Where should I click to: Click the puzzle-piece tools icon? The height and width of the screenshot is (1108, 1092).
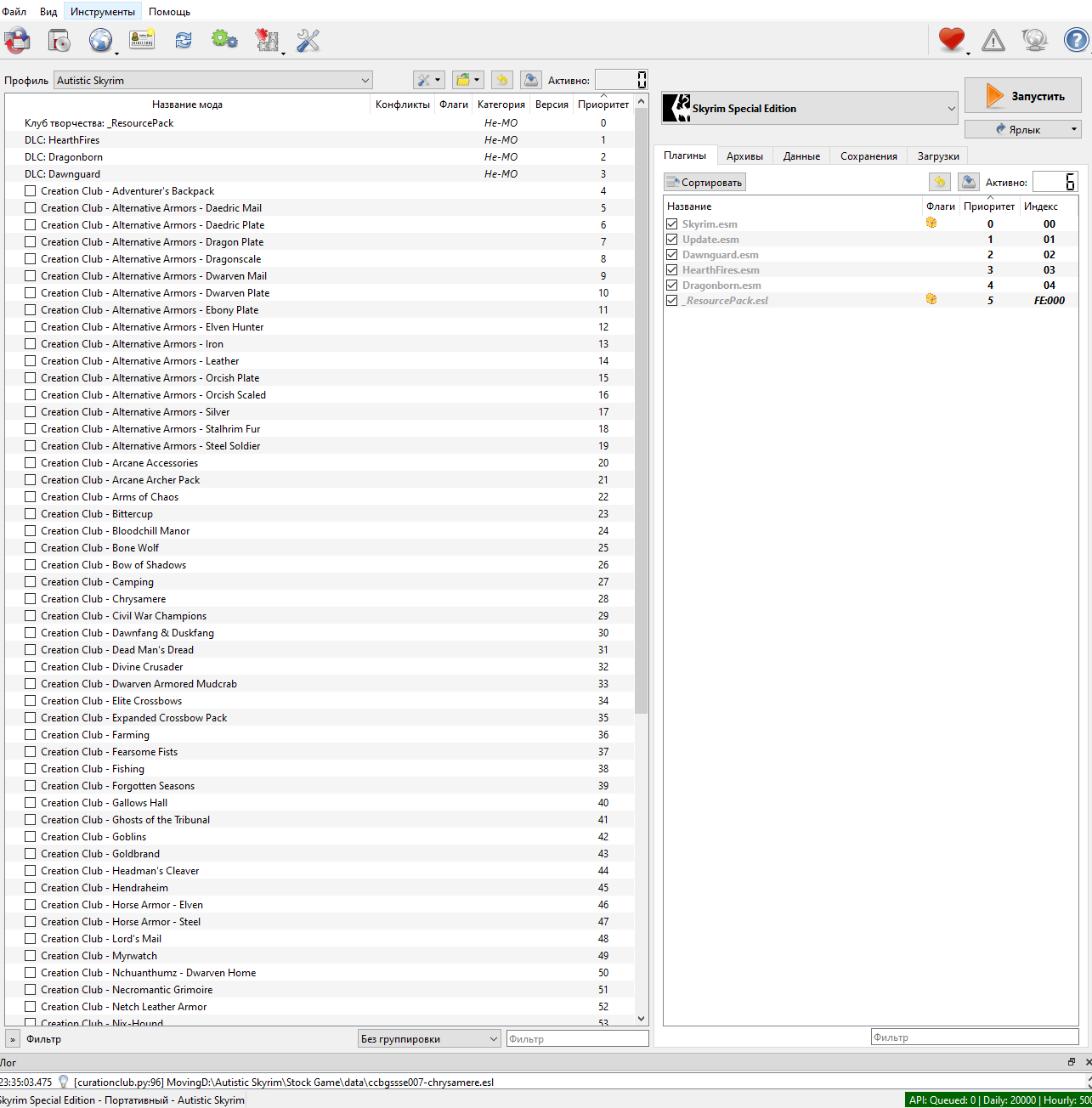267,40
